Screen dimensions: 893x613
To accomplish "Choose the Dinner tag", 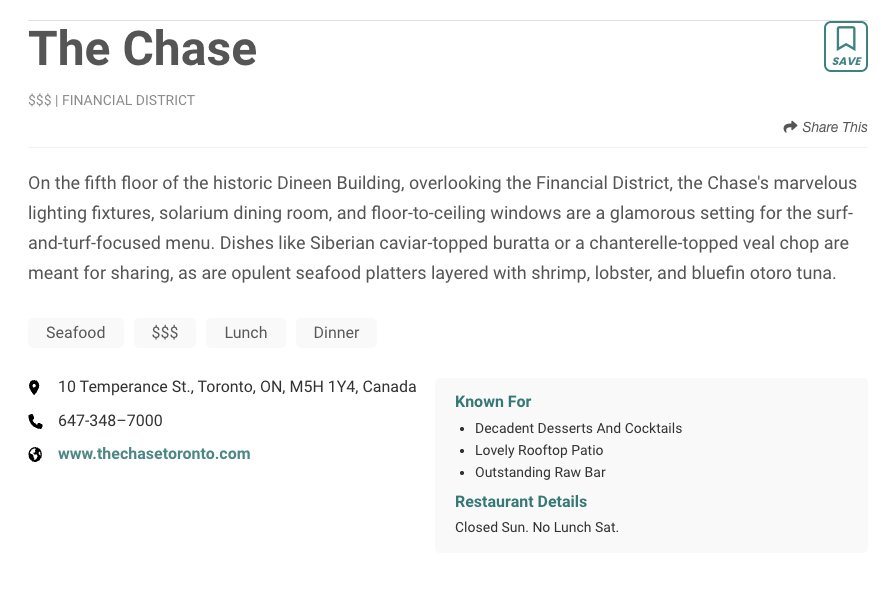I will 336,333.
